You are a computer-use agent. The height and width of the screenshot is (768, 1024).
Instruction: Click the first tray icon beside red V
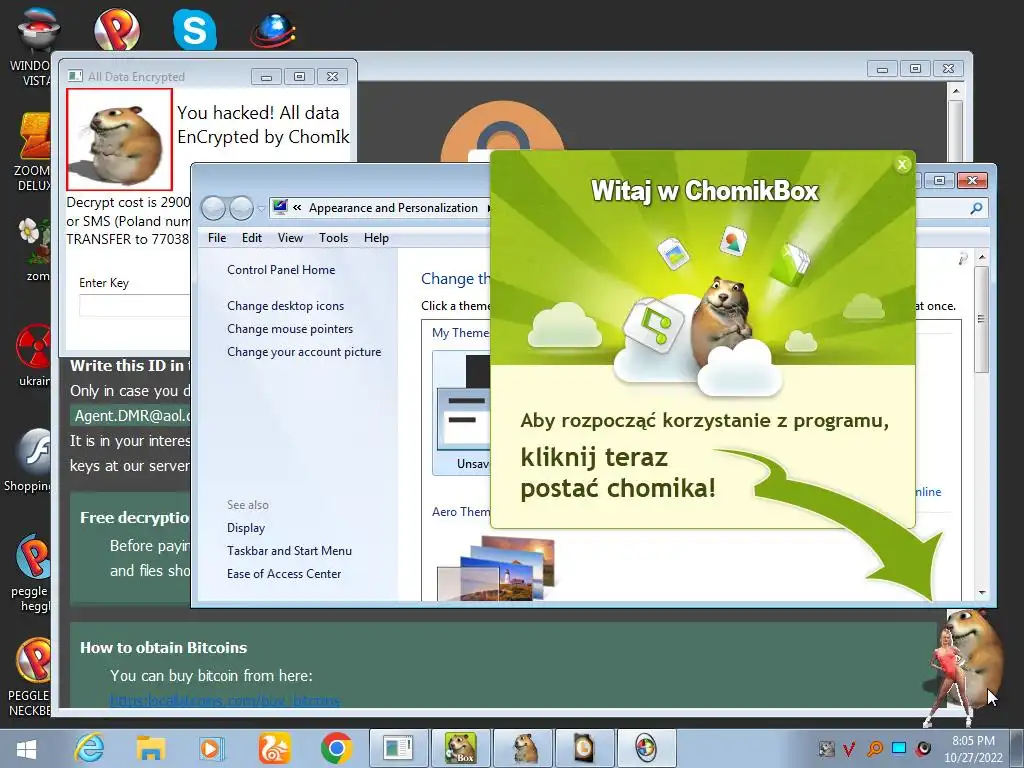click(826, 749)
